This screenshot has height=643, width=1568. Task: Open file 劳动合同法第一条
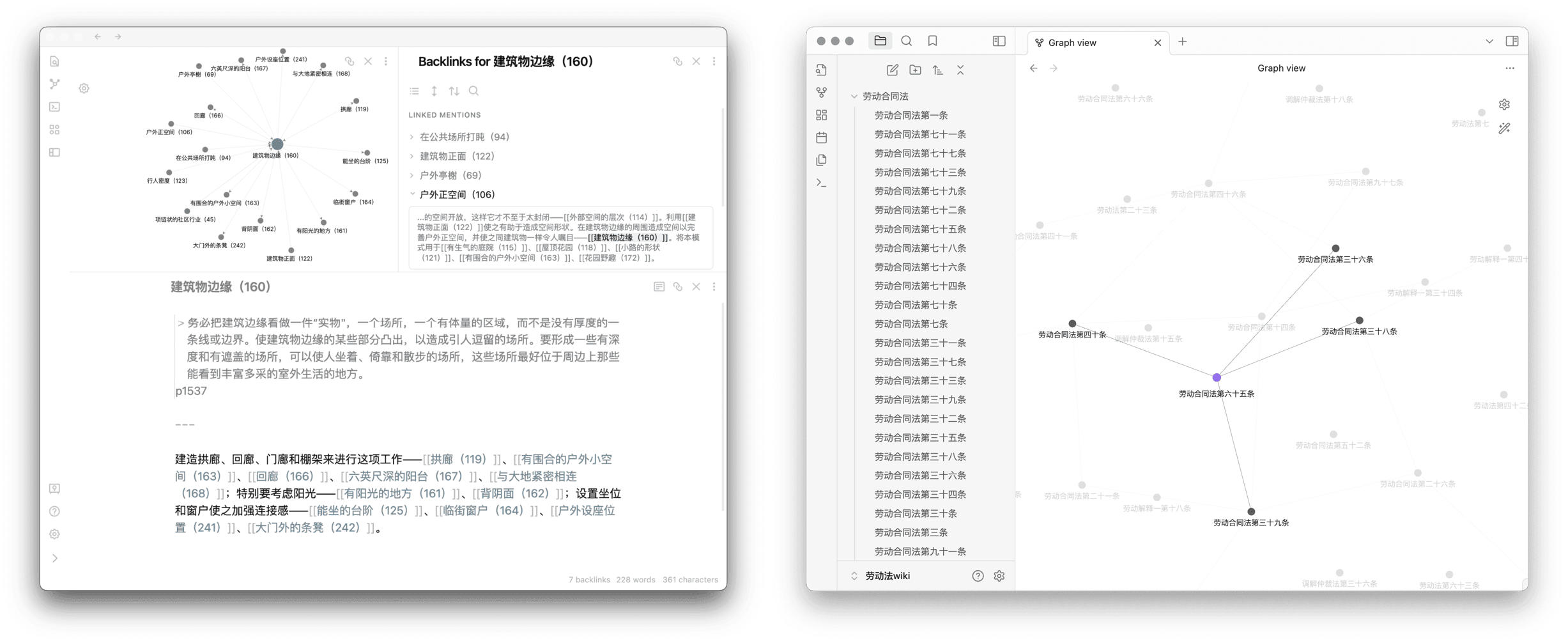(911, 116)
